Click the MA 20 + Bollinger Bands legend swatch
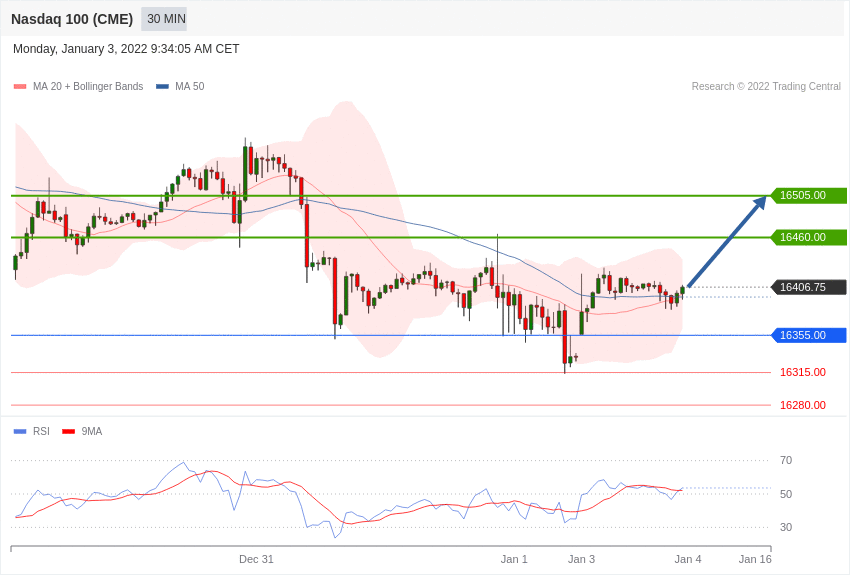850x576 pixels. 20,87
